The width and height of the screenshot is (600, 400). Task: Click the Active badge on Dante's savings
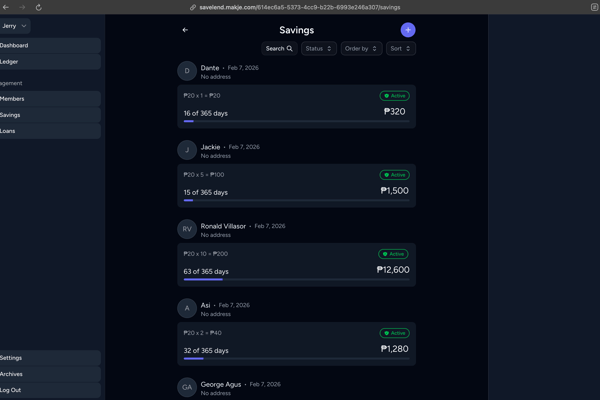394,96
